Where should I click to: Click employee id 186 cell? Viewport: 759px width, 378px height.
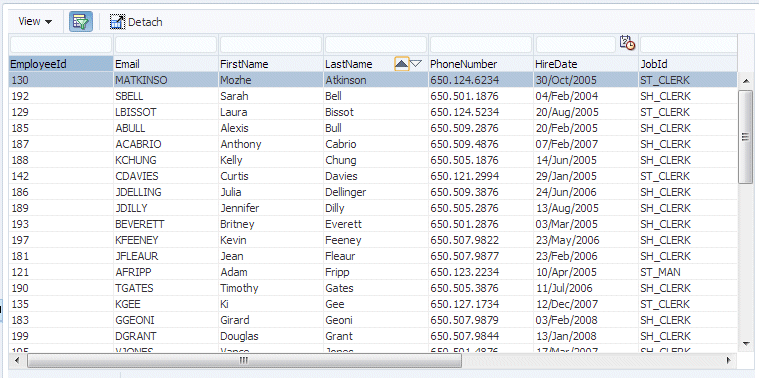tap(61, 192)
